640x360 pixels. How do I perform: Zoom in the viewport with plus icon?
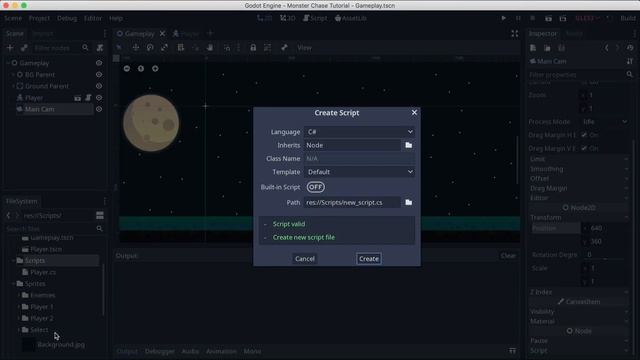point(155,69)
